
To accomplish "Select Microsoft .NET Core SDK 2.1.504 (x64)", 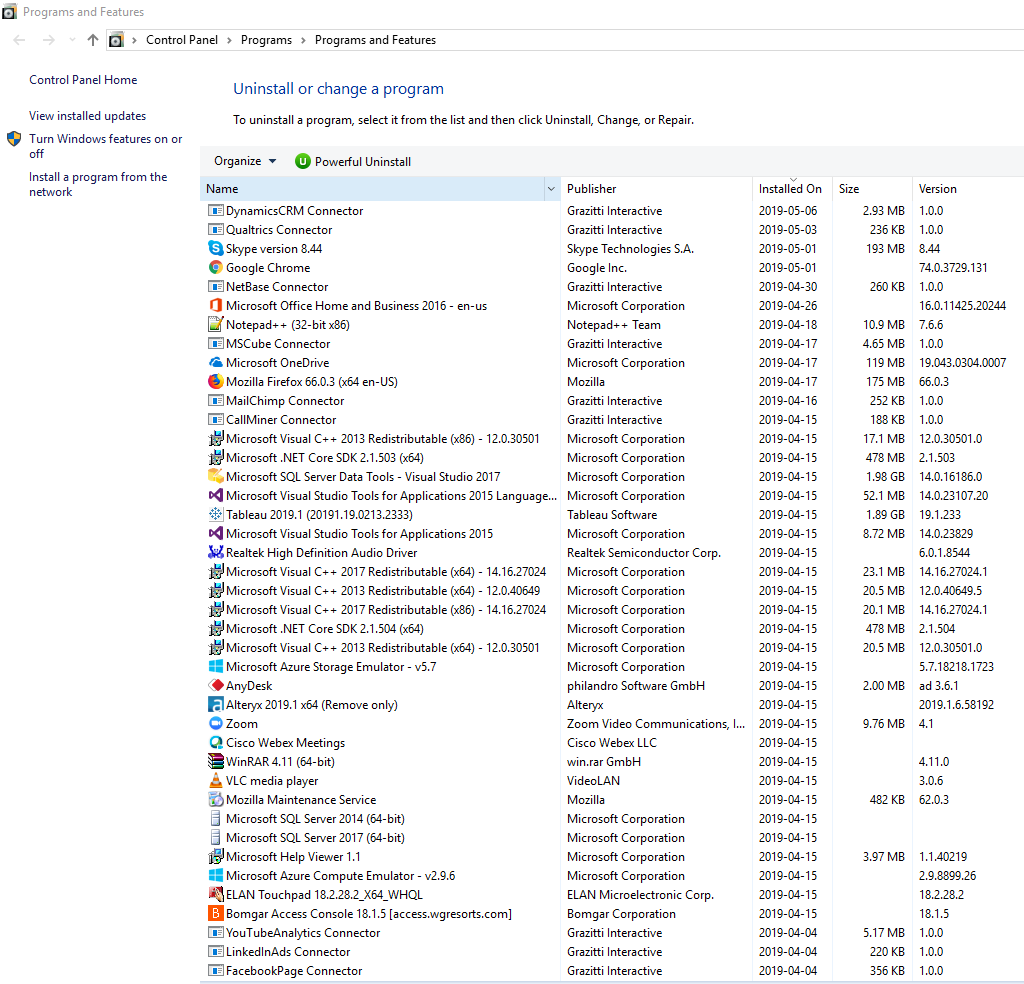I will (x=612, y=629).
